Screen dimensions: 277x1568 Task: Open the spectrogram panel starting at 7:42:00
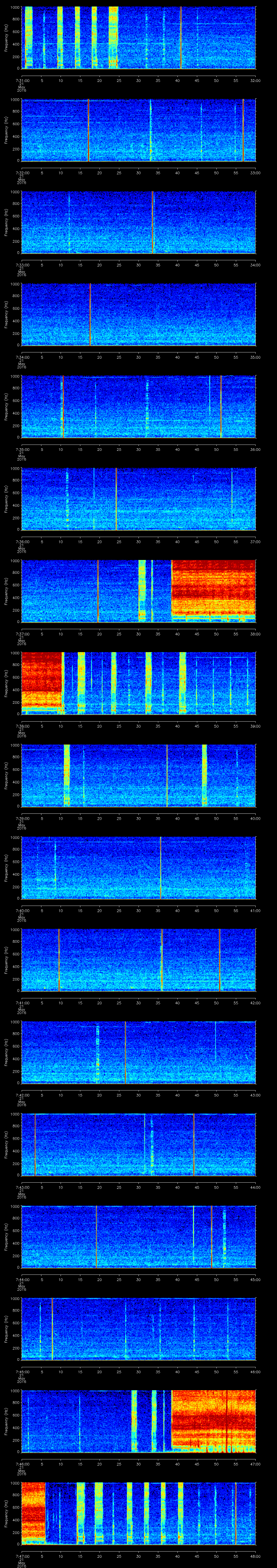pyautogui.click(x=139, y=1052)
